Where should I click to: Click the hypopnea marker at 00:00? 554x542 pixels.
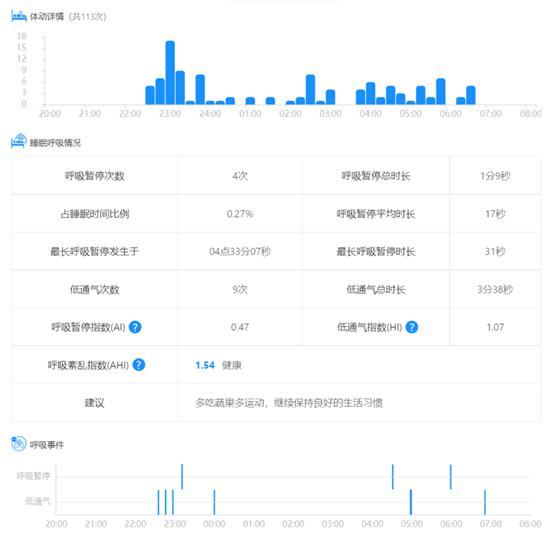214,502
